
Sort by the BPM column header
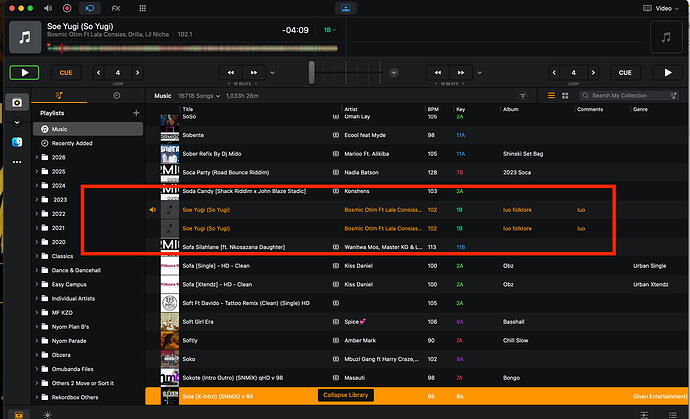pos(433,109)
